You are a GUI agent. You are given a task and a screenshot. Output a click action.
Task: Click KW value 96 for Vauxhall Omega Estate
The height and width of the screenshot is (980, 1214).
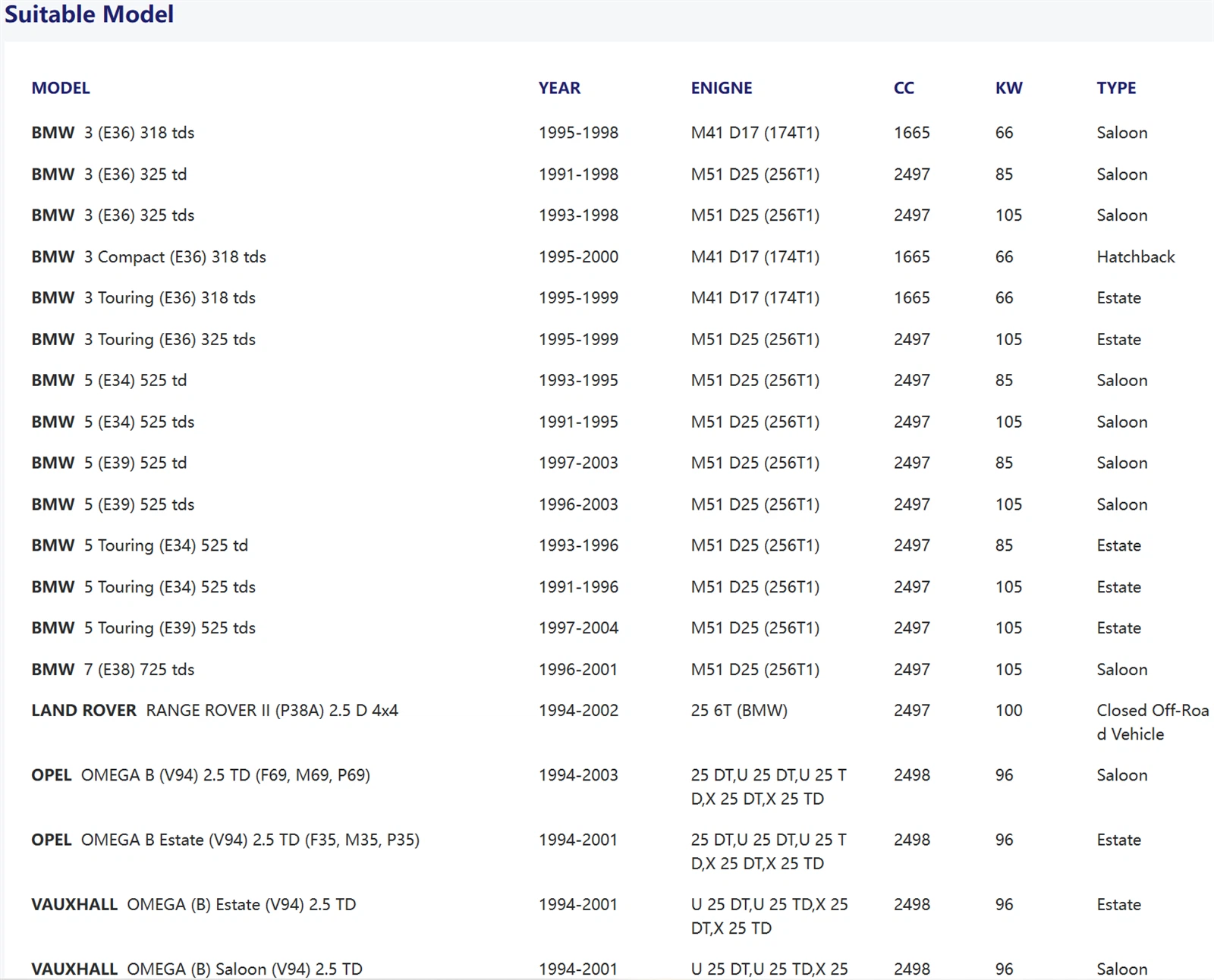[x=1004, y=905]
